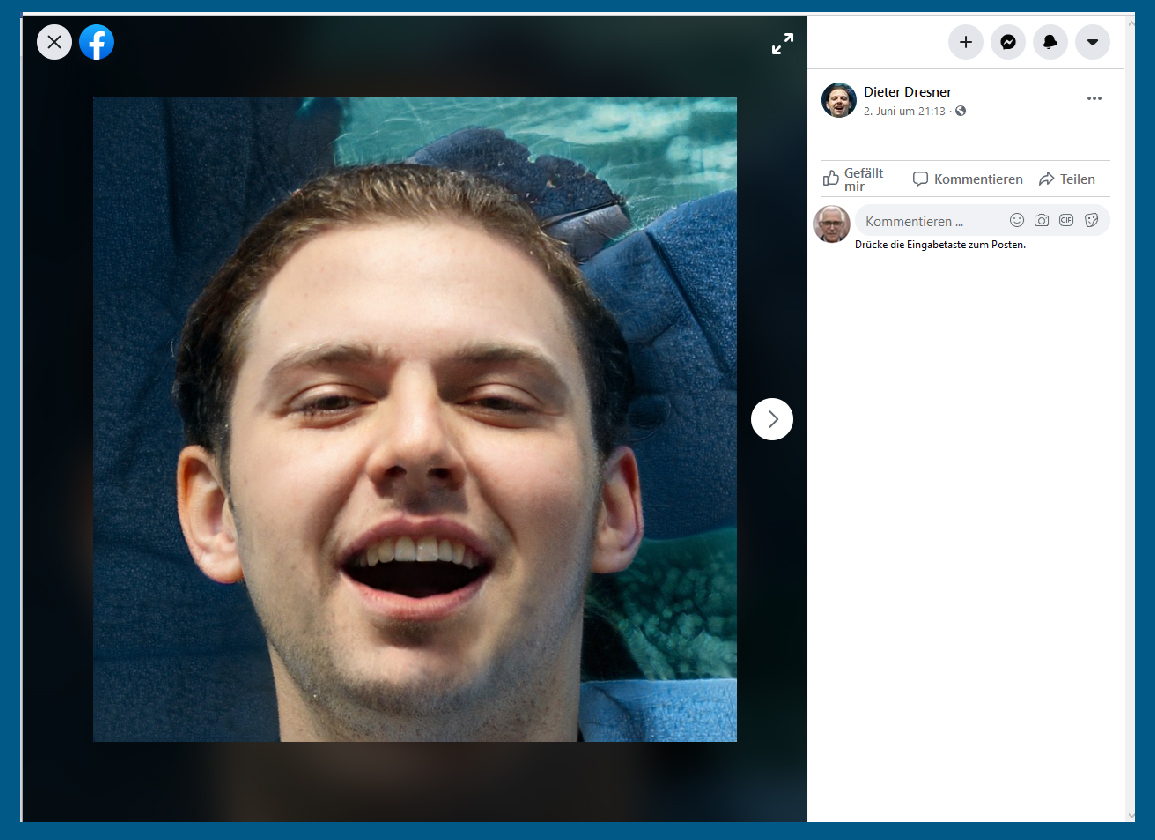Choose a sticker for the comment
Screen dimensions: 1155x840
[x=1091, y=220]
